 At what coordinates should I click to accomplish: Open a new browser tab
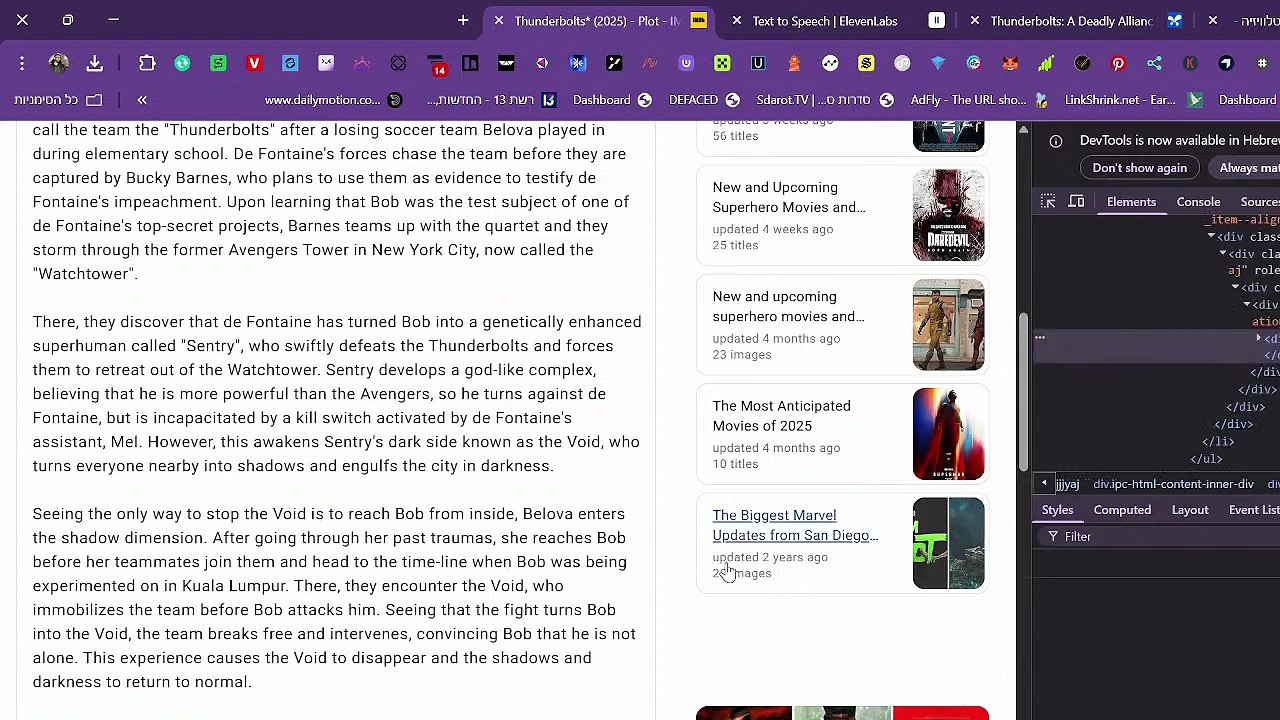pyautogui.click(x=463, y=20)
